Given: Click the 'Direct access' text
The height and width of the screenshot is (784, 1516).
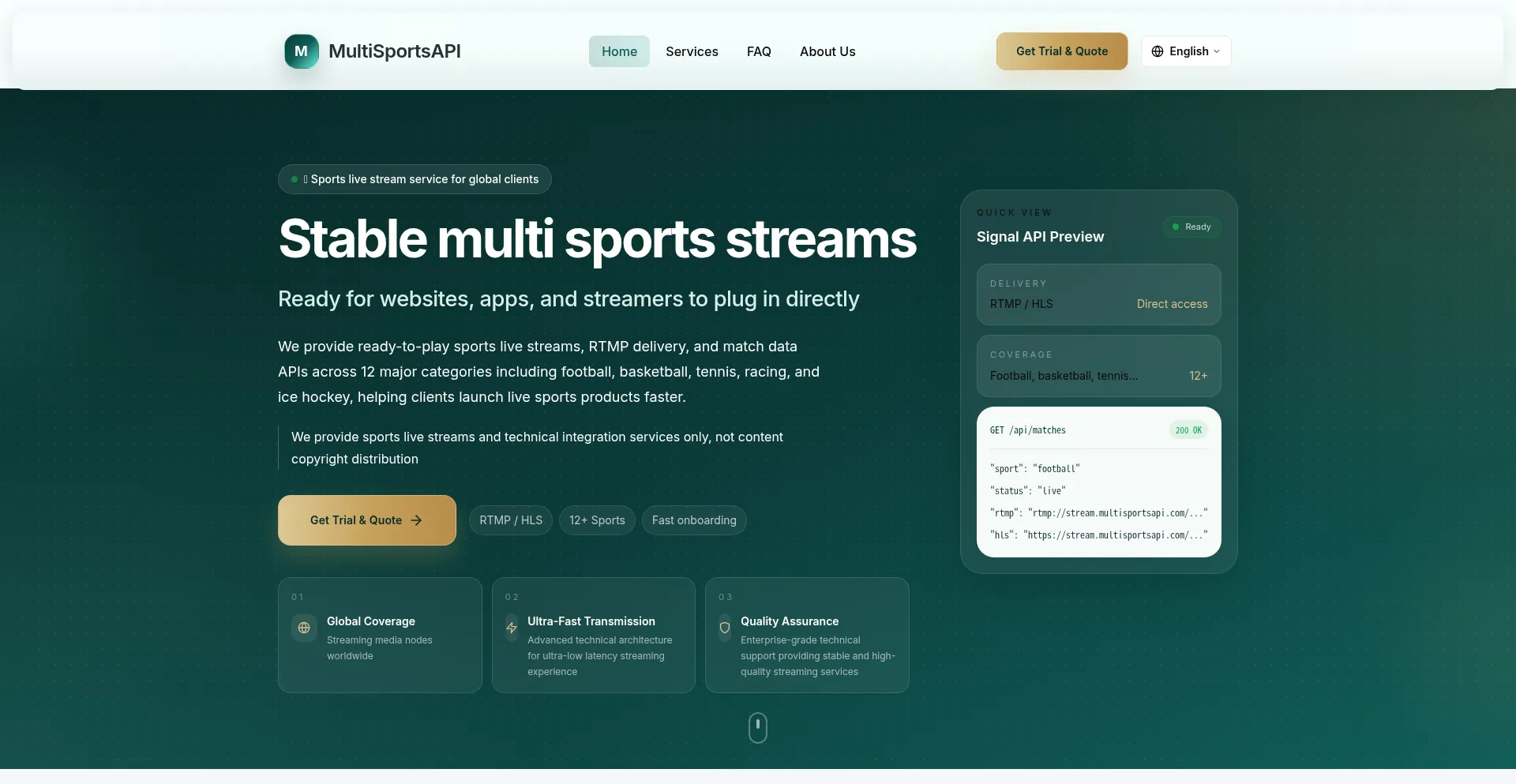Looking at the screenshot, I should (x=1172, y=304).
